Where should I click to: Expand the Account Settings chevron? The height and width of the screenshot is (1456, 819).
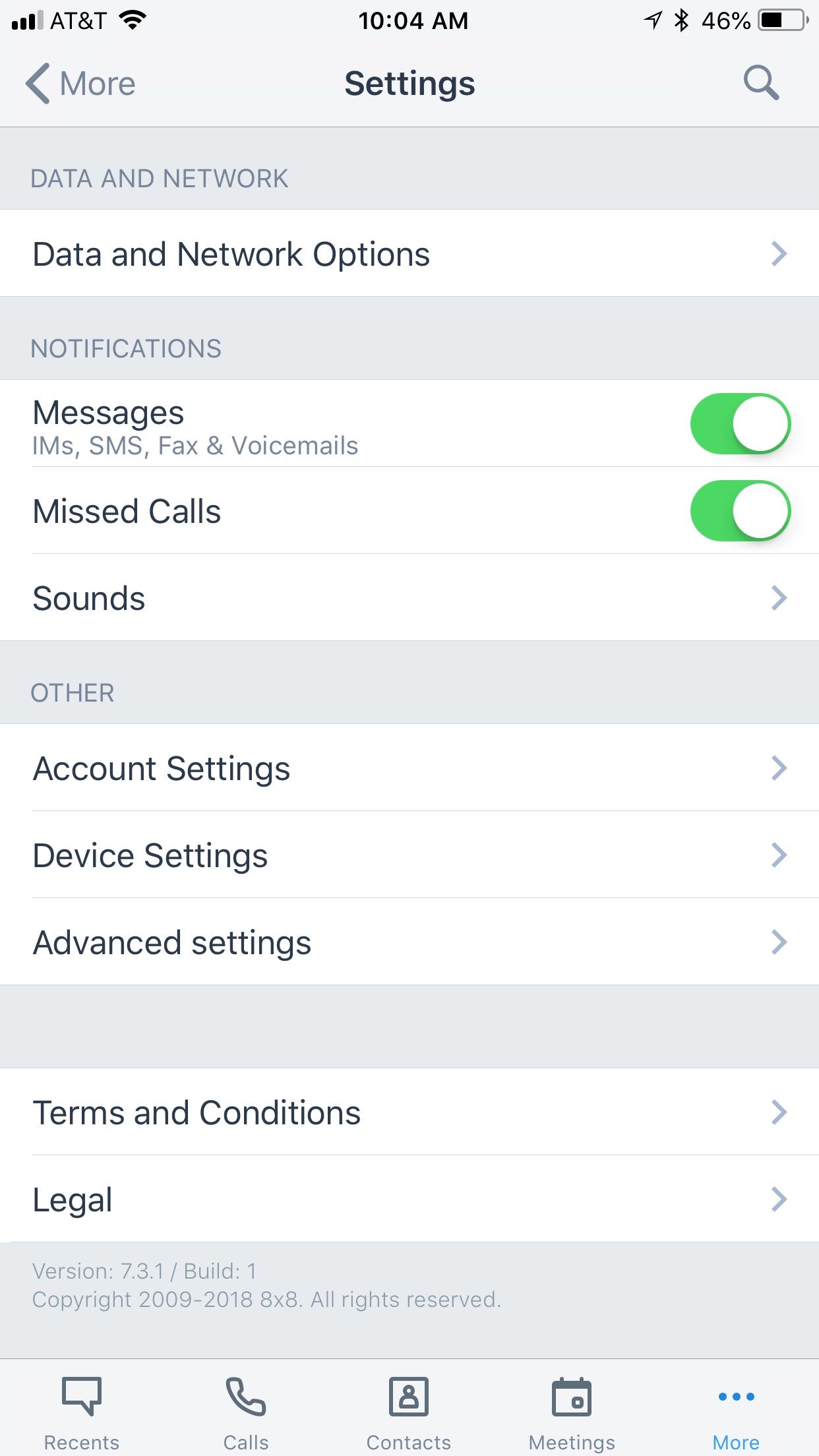point(779,768)
